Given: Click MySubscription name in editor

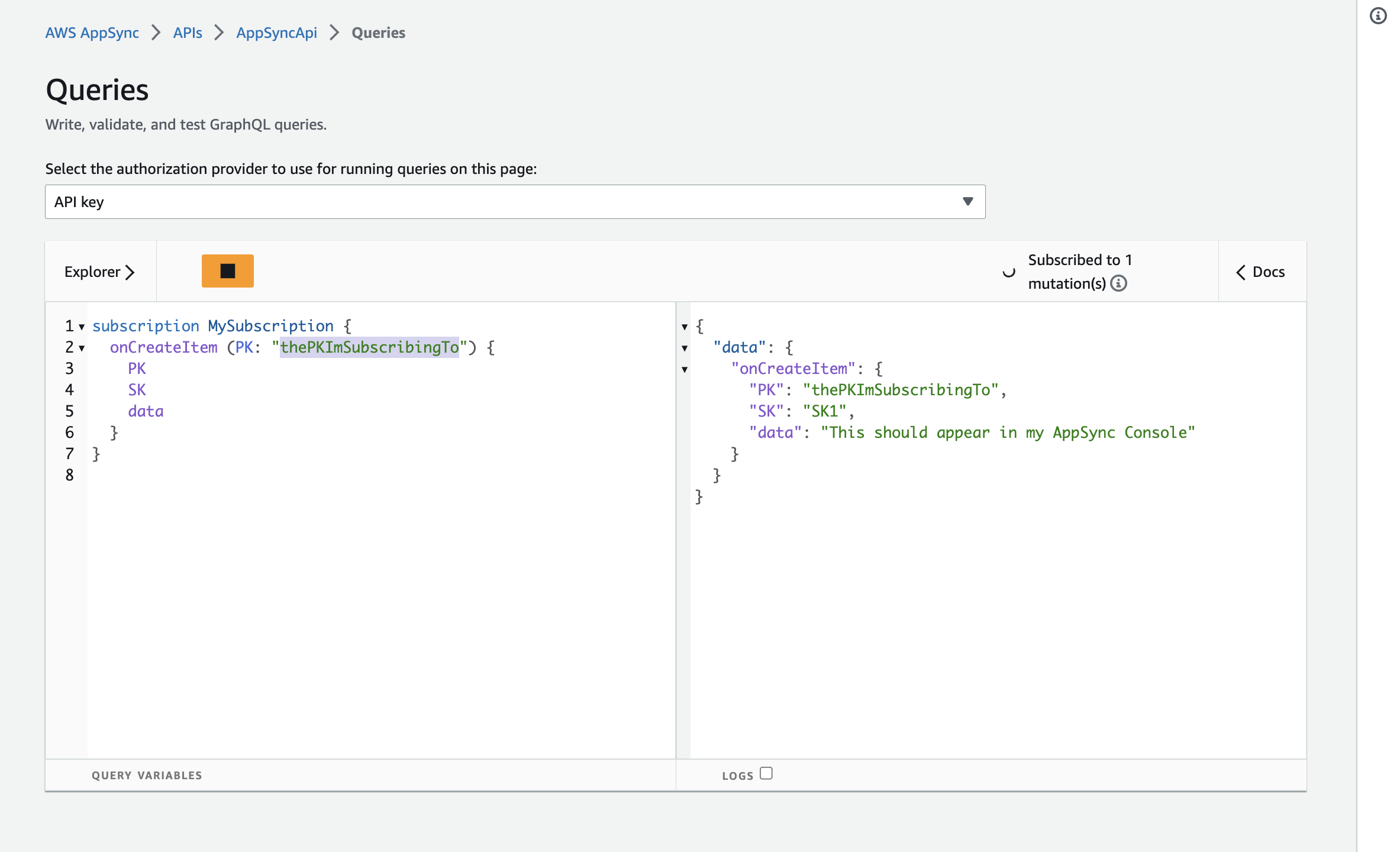Looking at the screenshot, I should (x=271, y=326).
